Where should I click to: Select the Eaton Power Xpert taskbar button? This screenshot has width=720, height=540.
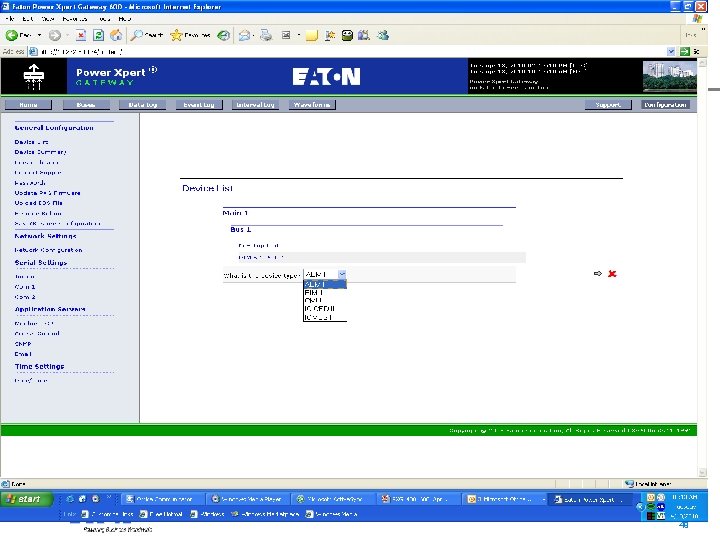coord(590,499)
